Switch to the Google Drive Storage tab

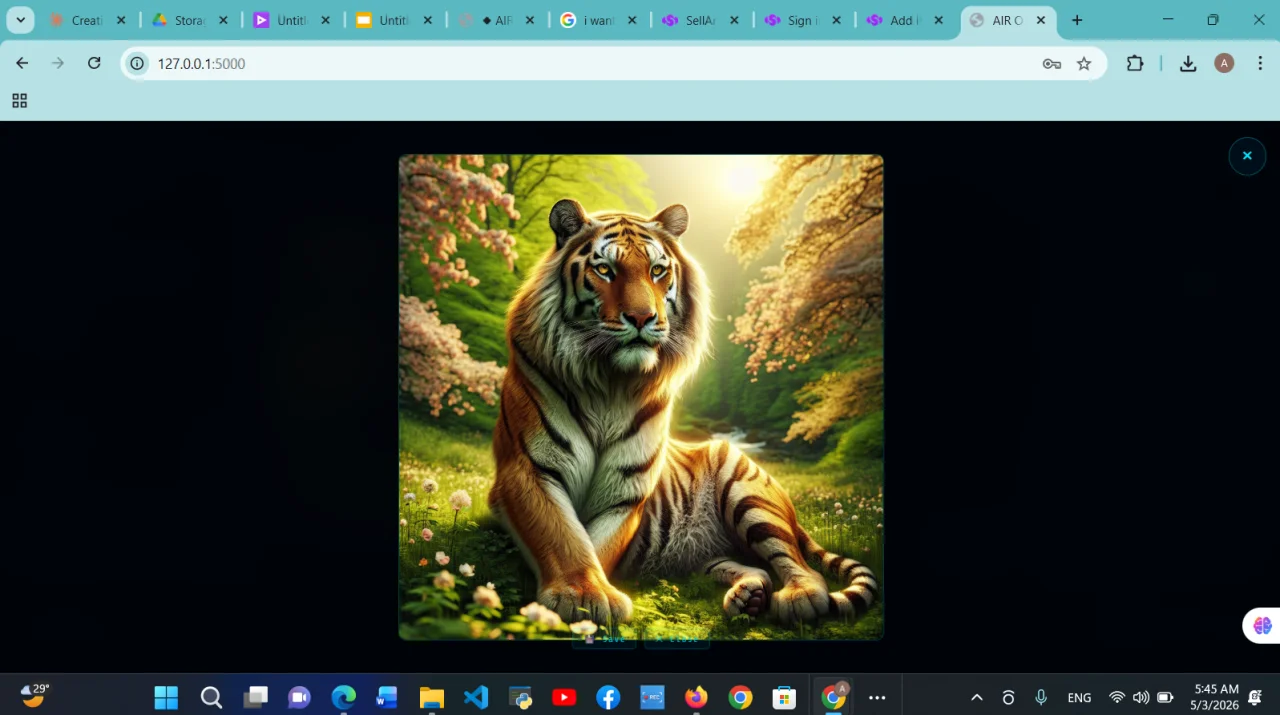pos(189,20)
